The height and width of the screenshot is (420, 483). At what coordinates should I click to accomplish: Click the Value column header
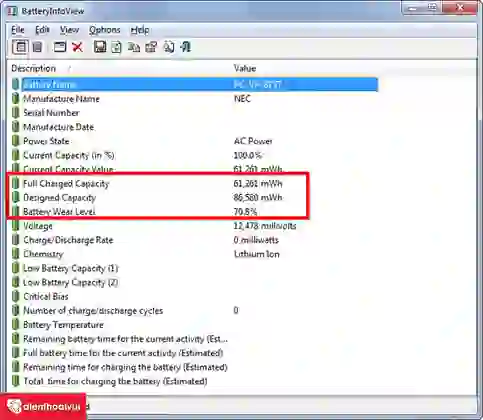coord(245,68)
